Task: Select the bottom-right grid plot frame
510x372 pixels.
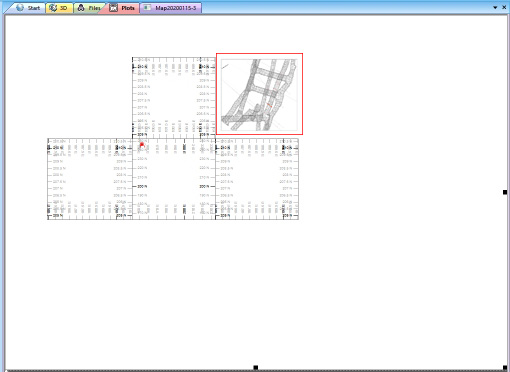Action: coord(257,179)
